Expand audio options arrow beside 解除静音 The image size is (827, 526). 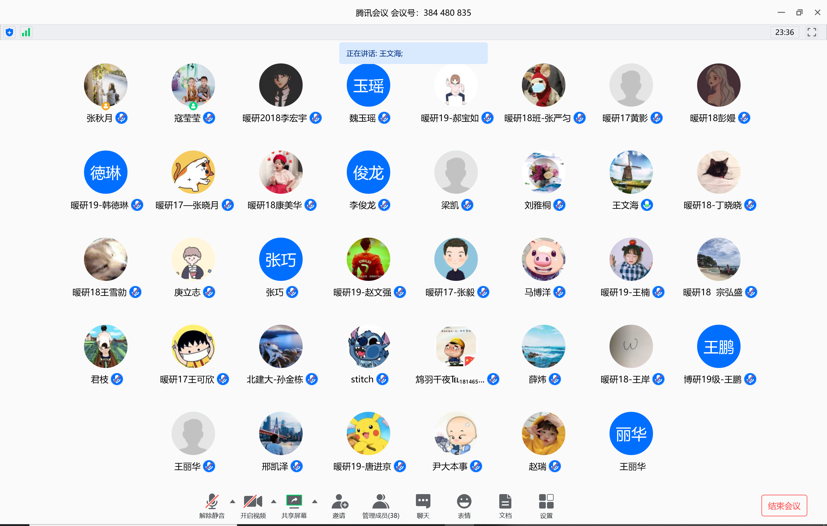click(233, 502)
